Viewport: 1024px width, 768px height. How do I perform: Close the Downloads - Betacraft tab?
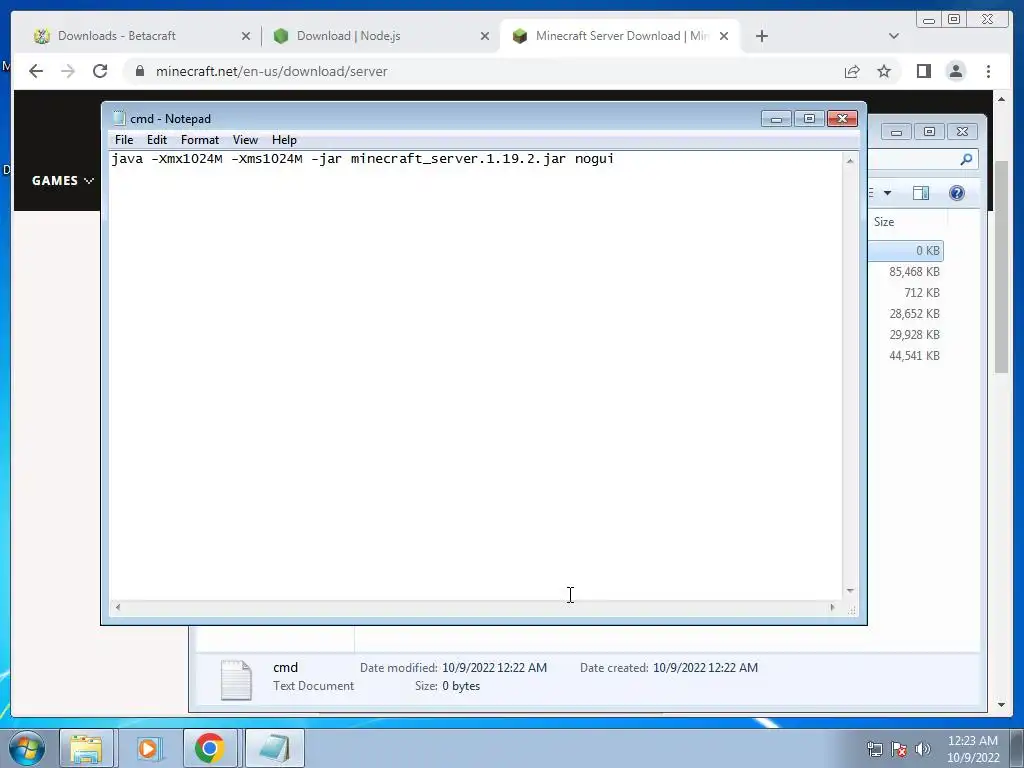[246, 36]
